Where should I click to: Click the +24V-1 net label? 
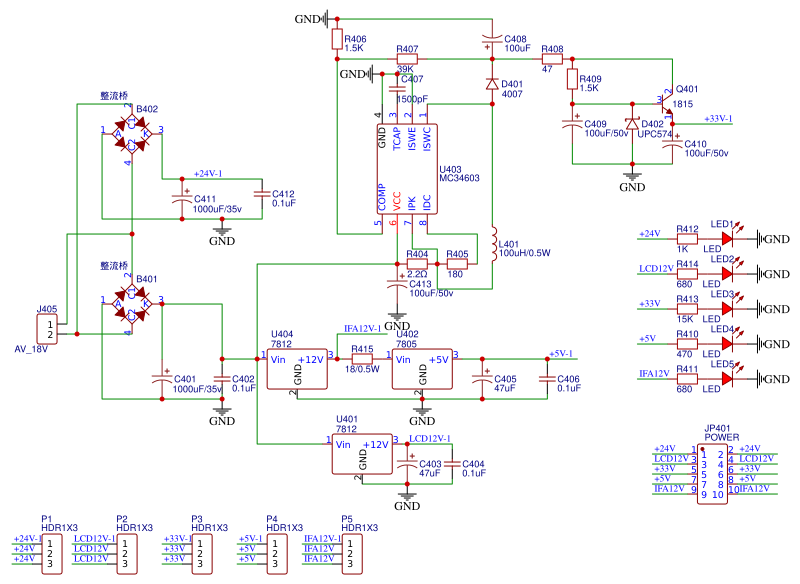coord(208,174)
